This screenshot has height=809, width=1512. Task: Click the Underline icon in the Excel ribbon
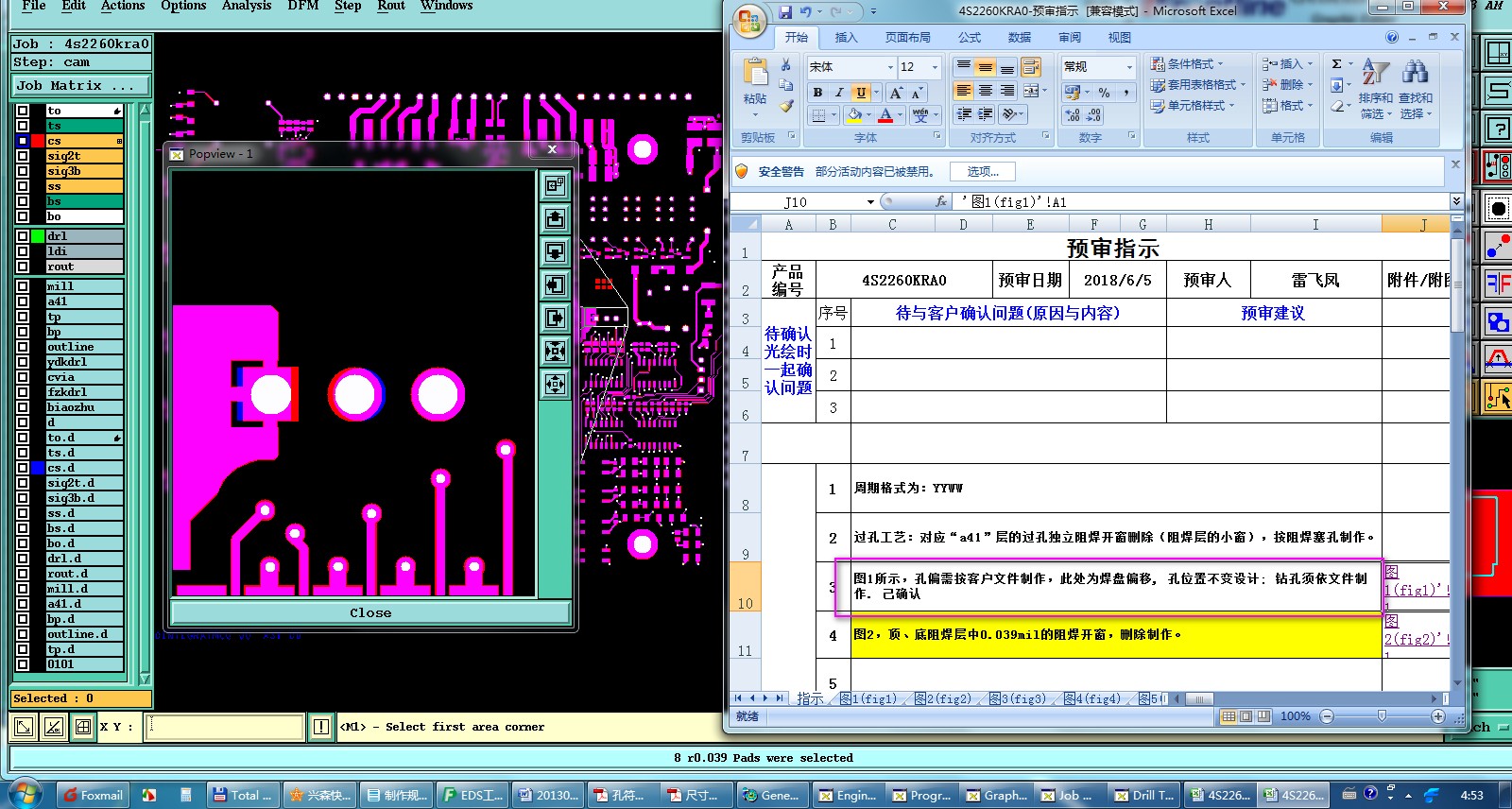click(x=860, y=92)
